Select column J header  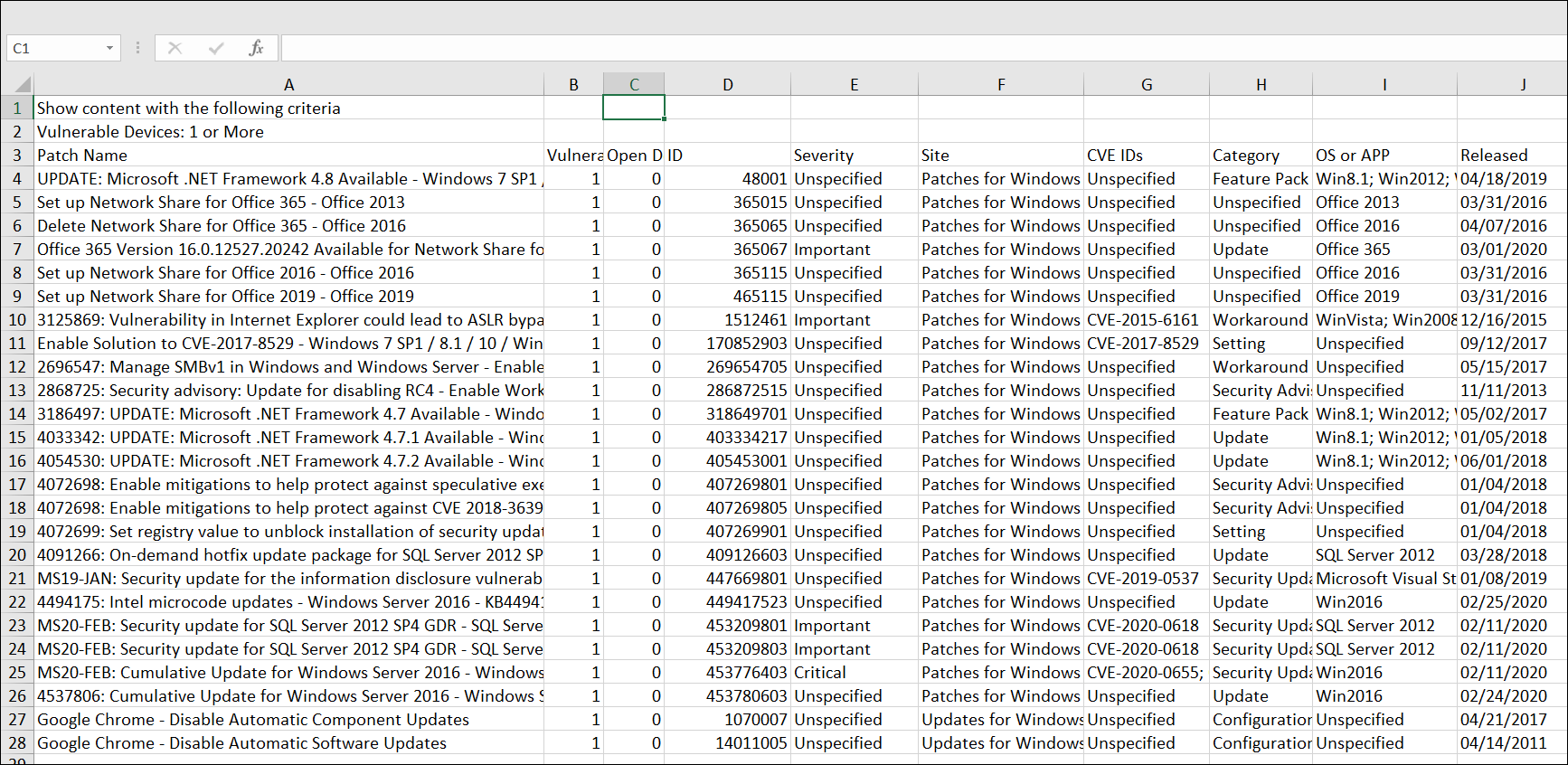pyautogui.click(x=1523, y=84)
